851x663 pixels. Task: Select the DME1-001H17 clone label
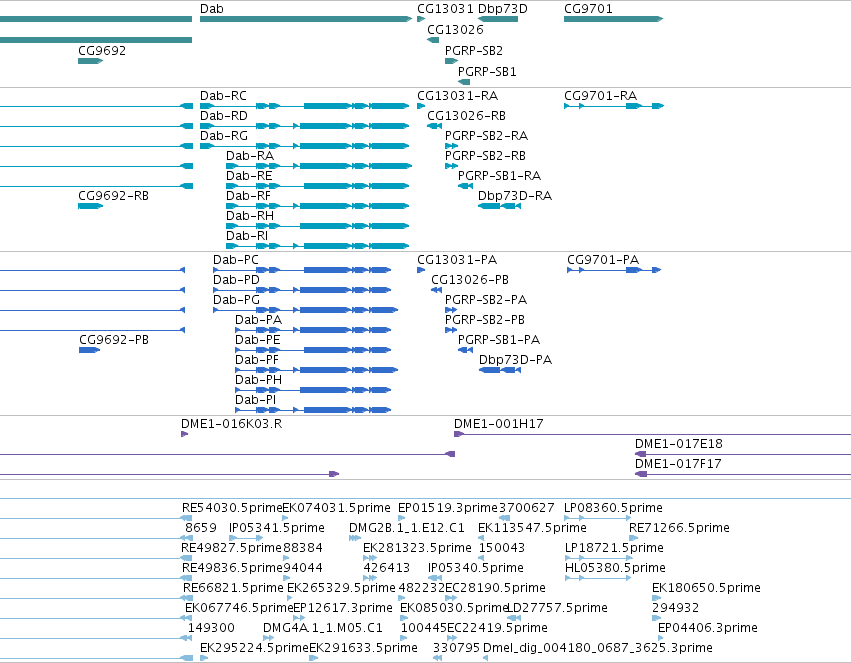[x=499, y=424]
